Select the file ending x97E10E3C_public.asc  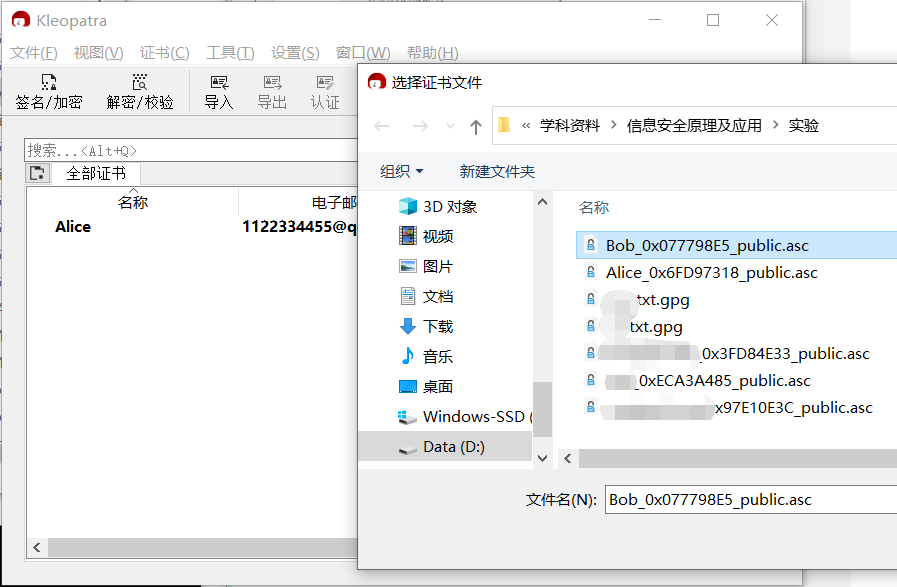click(x=729, y=407)
